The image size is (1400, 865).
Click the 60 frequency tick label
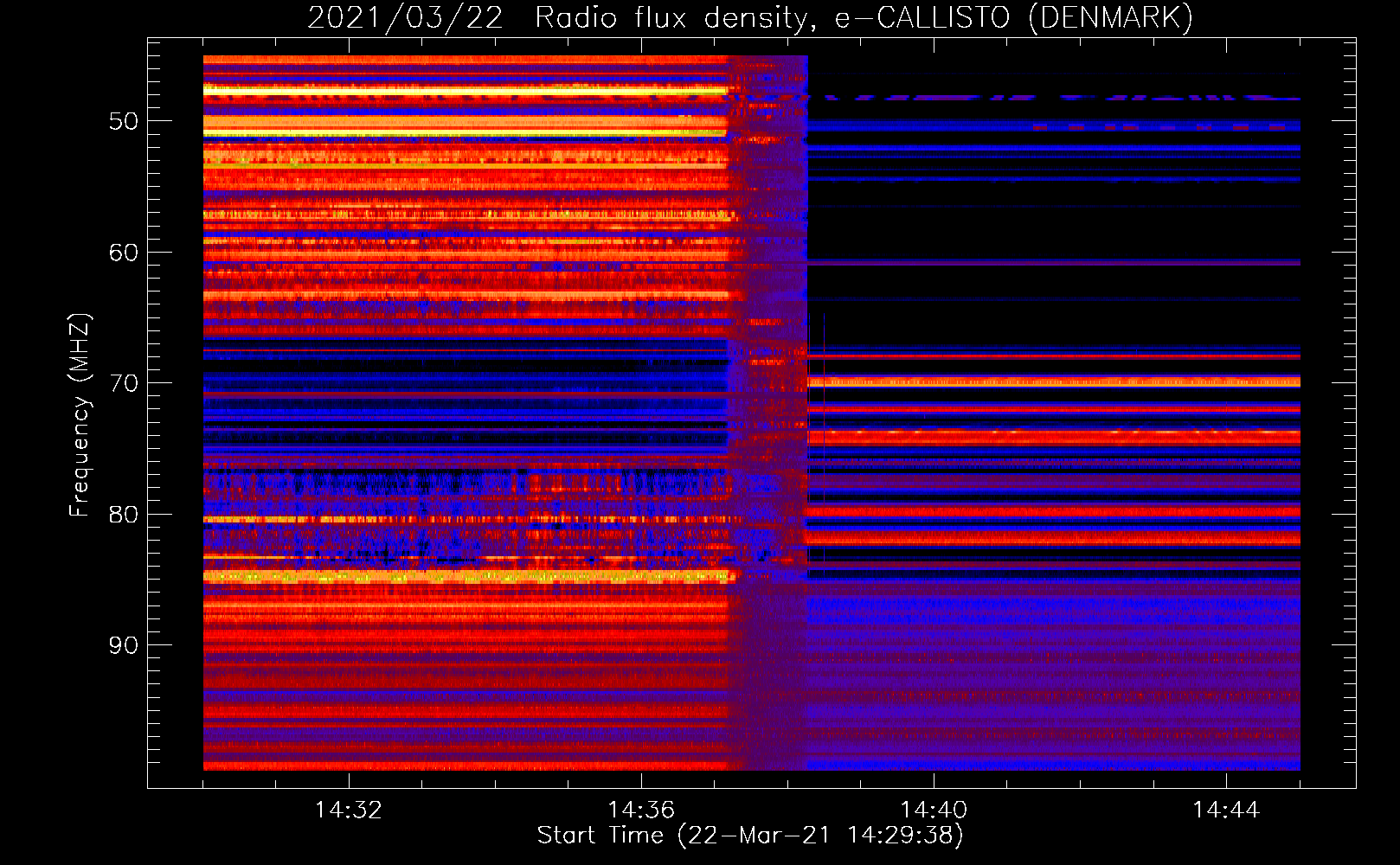(x=124, y=253)
